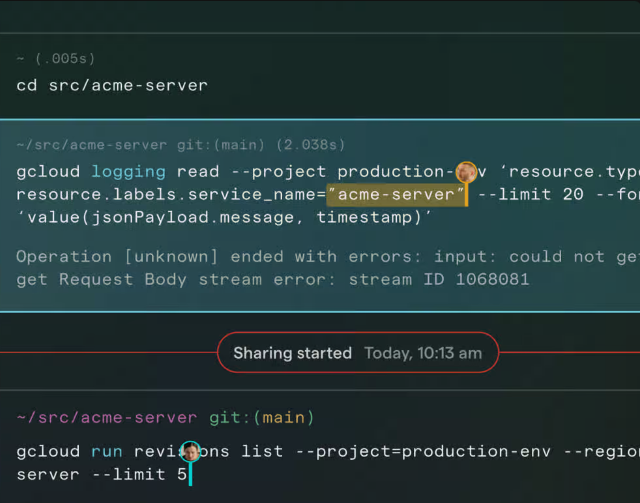Click the 'gcloud logging read' command line
640x503 pixels.
328,172
